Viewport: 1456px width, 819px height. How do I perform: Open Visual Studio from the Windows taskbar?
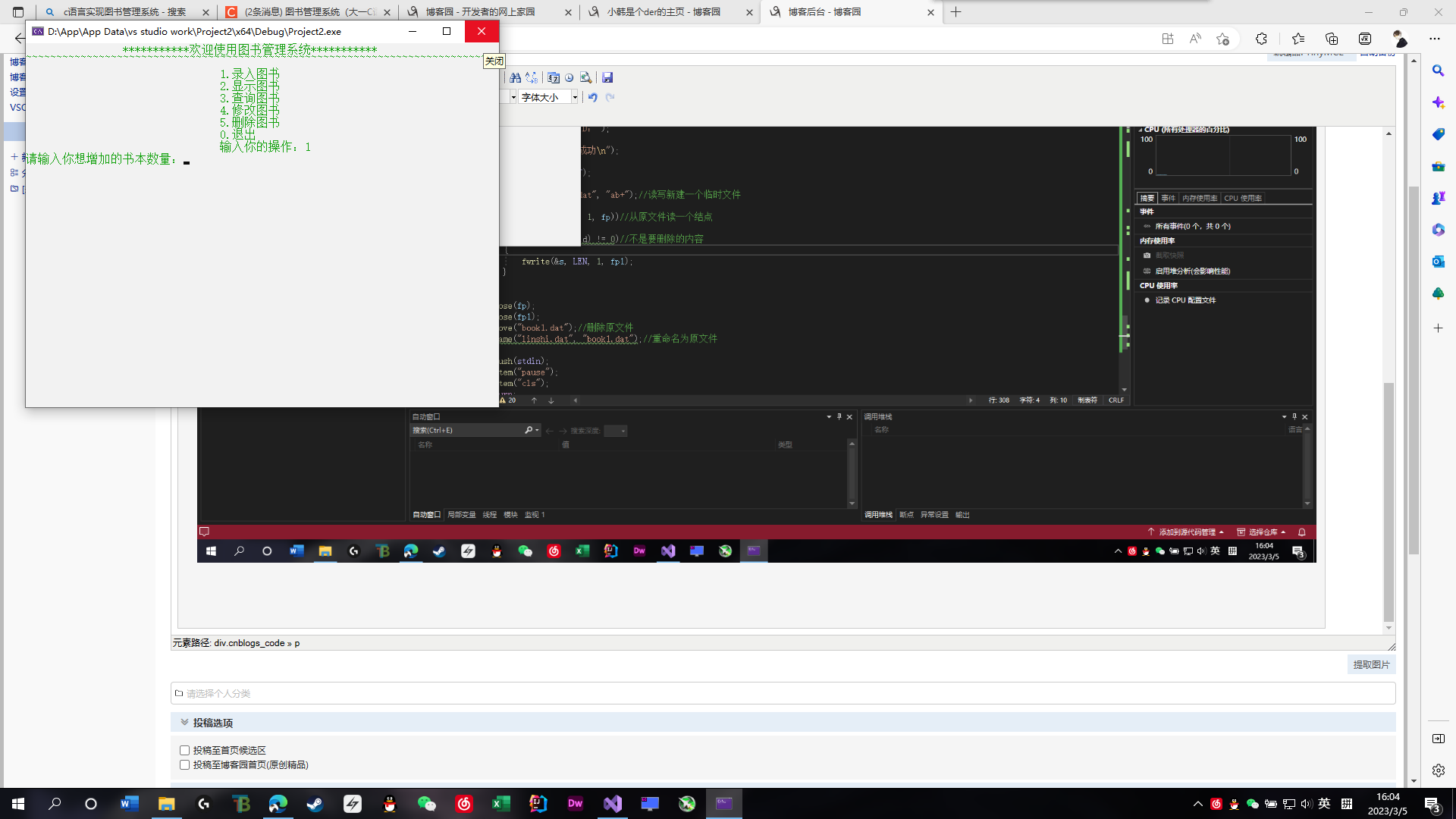click(x=613, y=804)
